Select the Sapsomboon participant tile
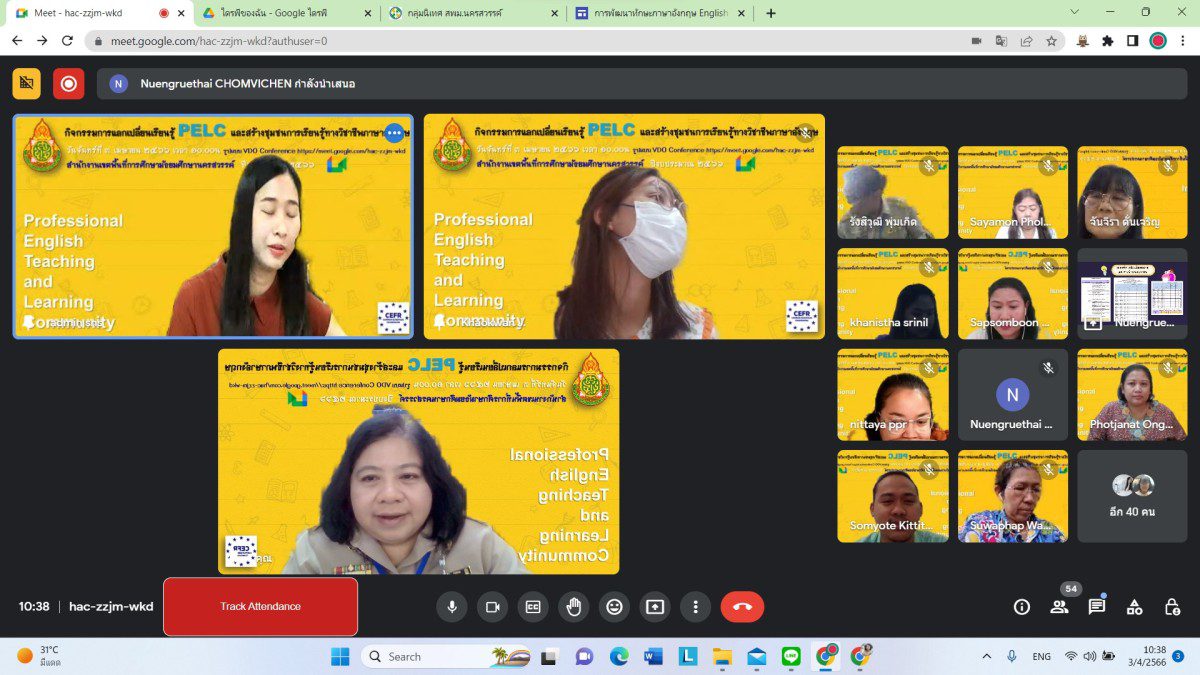Image resolution: width=1200 pixels, height=675 pixels. (x=1012, y=294)
